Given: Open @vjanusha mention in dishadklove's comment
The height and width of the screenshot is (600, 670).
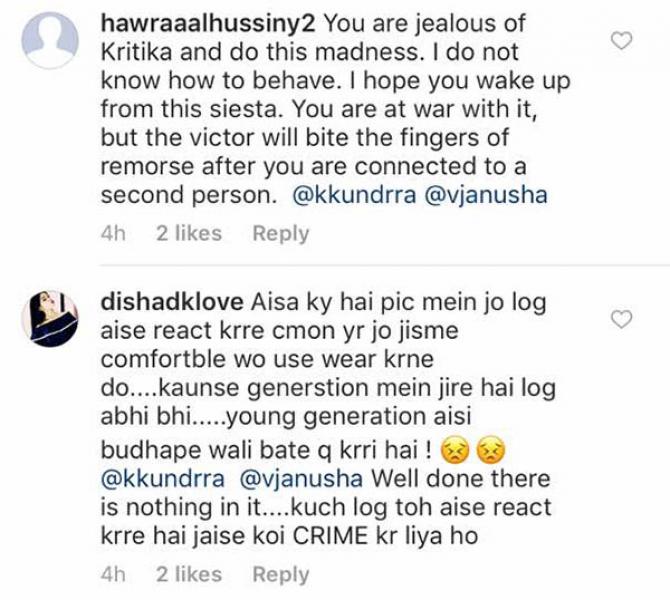Looking at the screenshot, I should 301,479.
